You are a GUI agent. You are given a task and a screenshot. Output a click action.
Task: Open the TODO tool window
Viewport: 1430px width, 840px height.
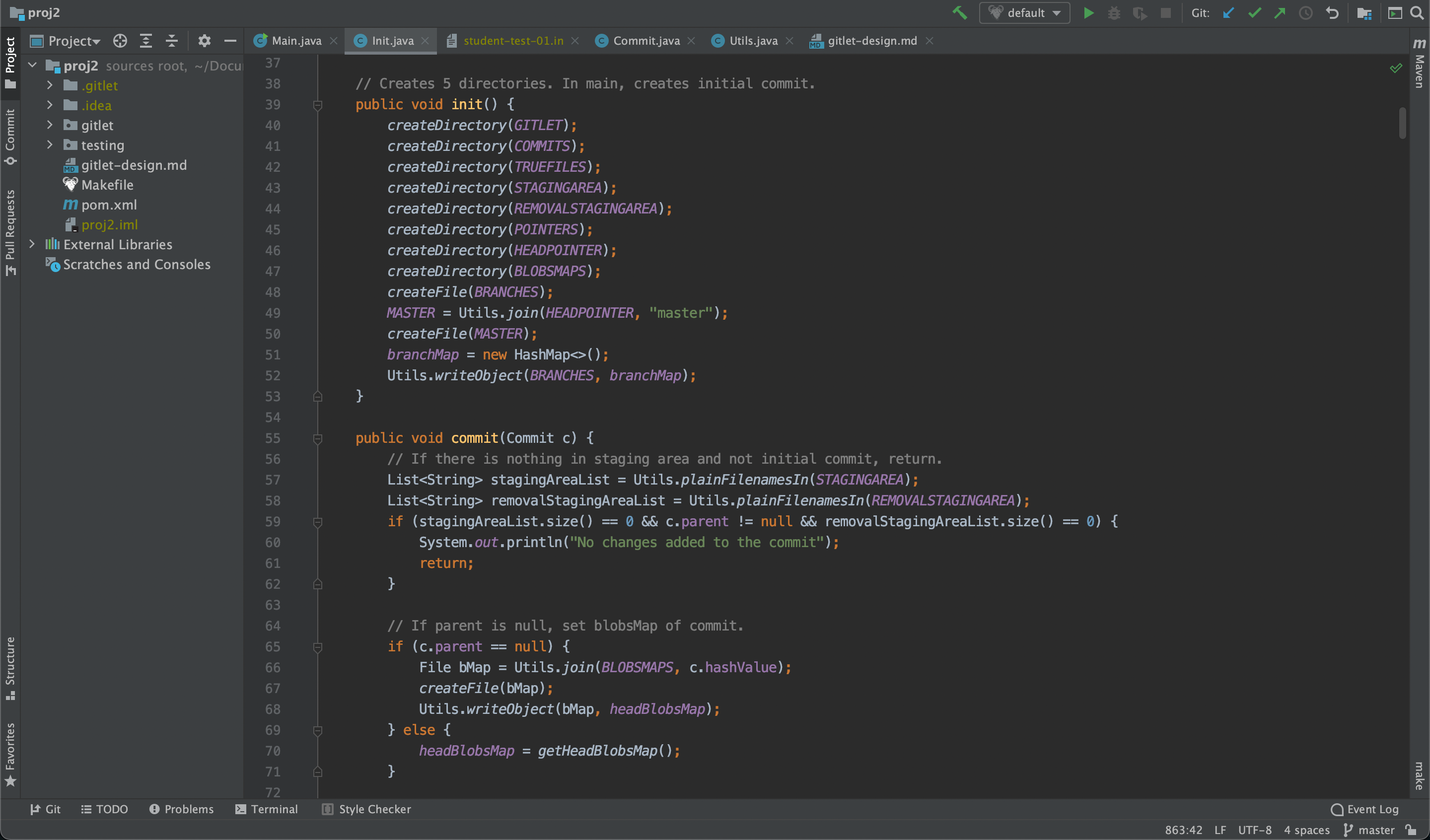click(x=104, y=809)
